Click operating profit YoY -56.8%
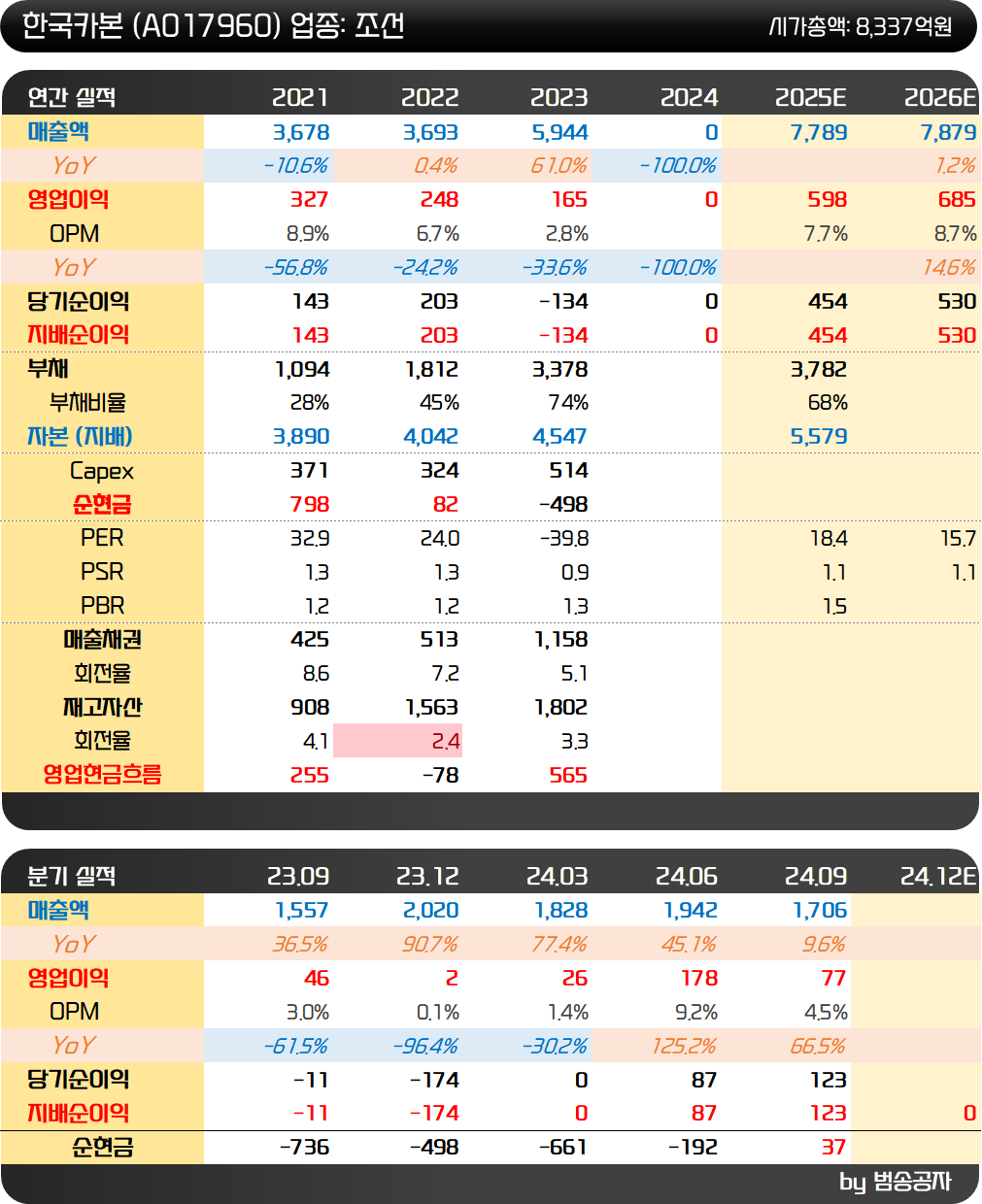This screenshot has height=1204, width=982. point(295,267)
